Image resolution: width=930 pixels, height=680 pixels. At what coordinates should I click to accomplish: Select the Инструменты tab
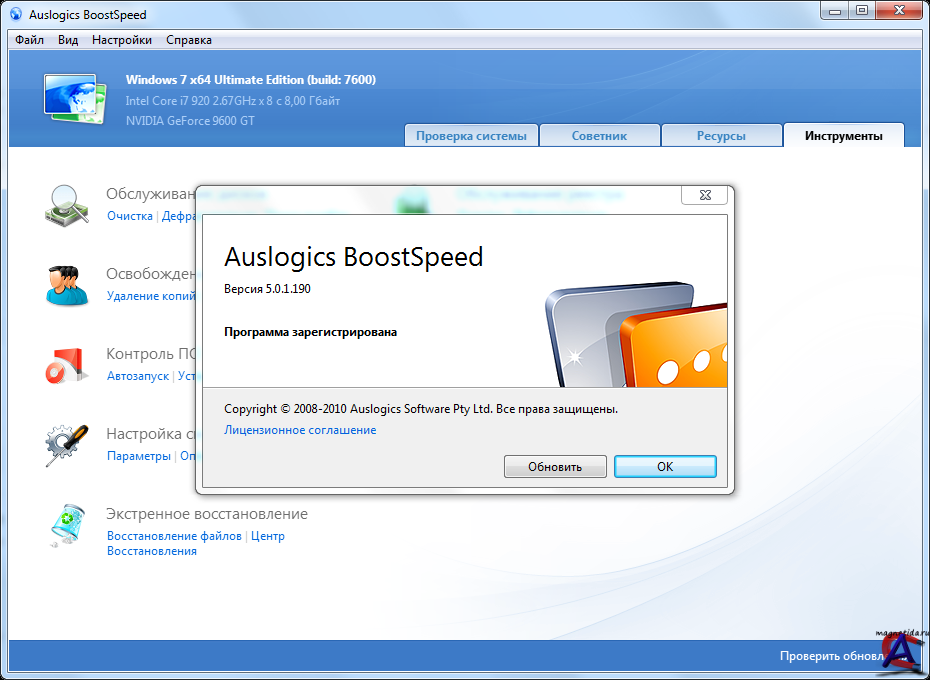[x=843, y=136]
